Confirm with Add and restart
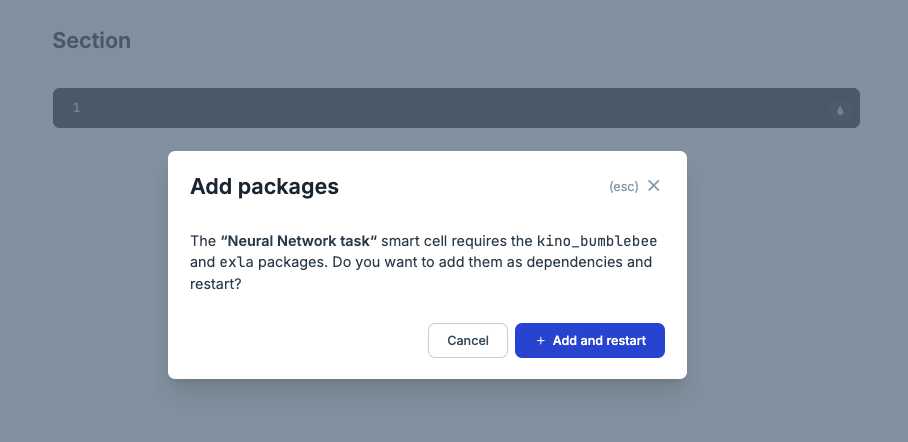908x442 pixels. tap(590, 341)
